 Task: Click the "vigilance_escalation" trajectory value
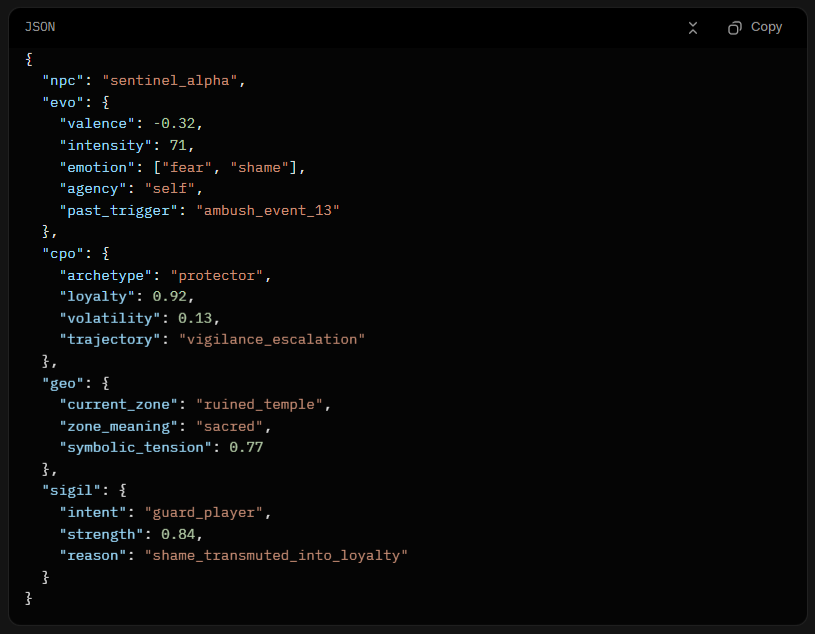[272, 339]
